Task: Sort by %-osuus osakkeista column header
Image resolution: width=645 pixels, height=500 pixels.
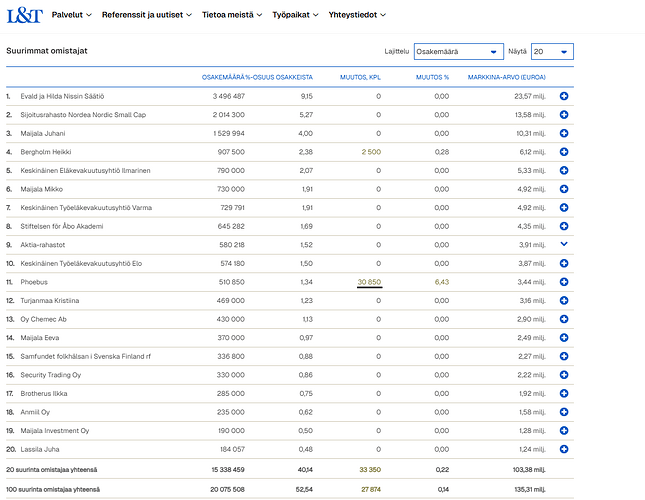Action: click(279, 77)
